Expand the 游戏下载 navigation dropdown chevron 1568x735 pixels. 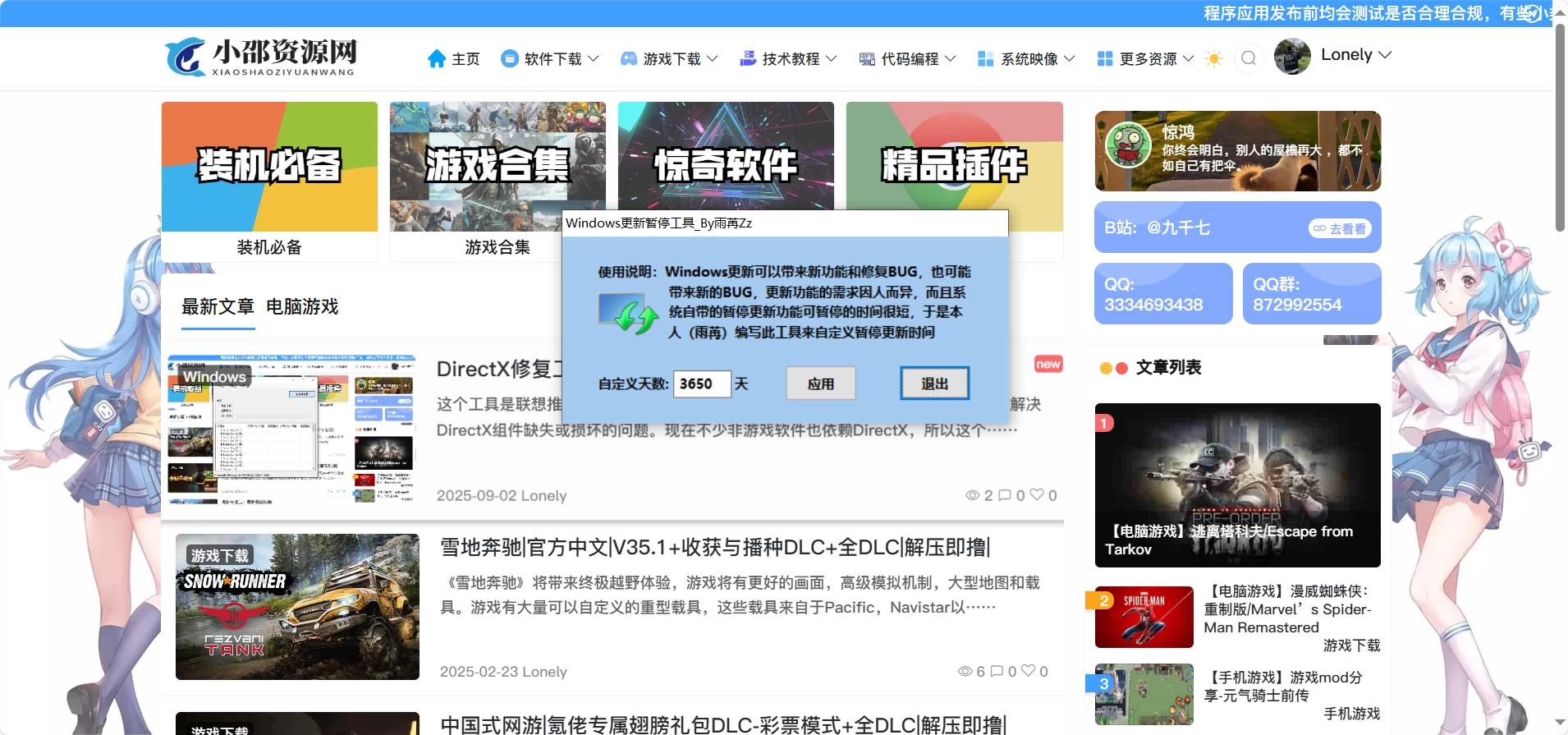click(713, 59)
